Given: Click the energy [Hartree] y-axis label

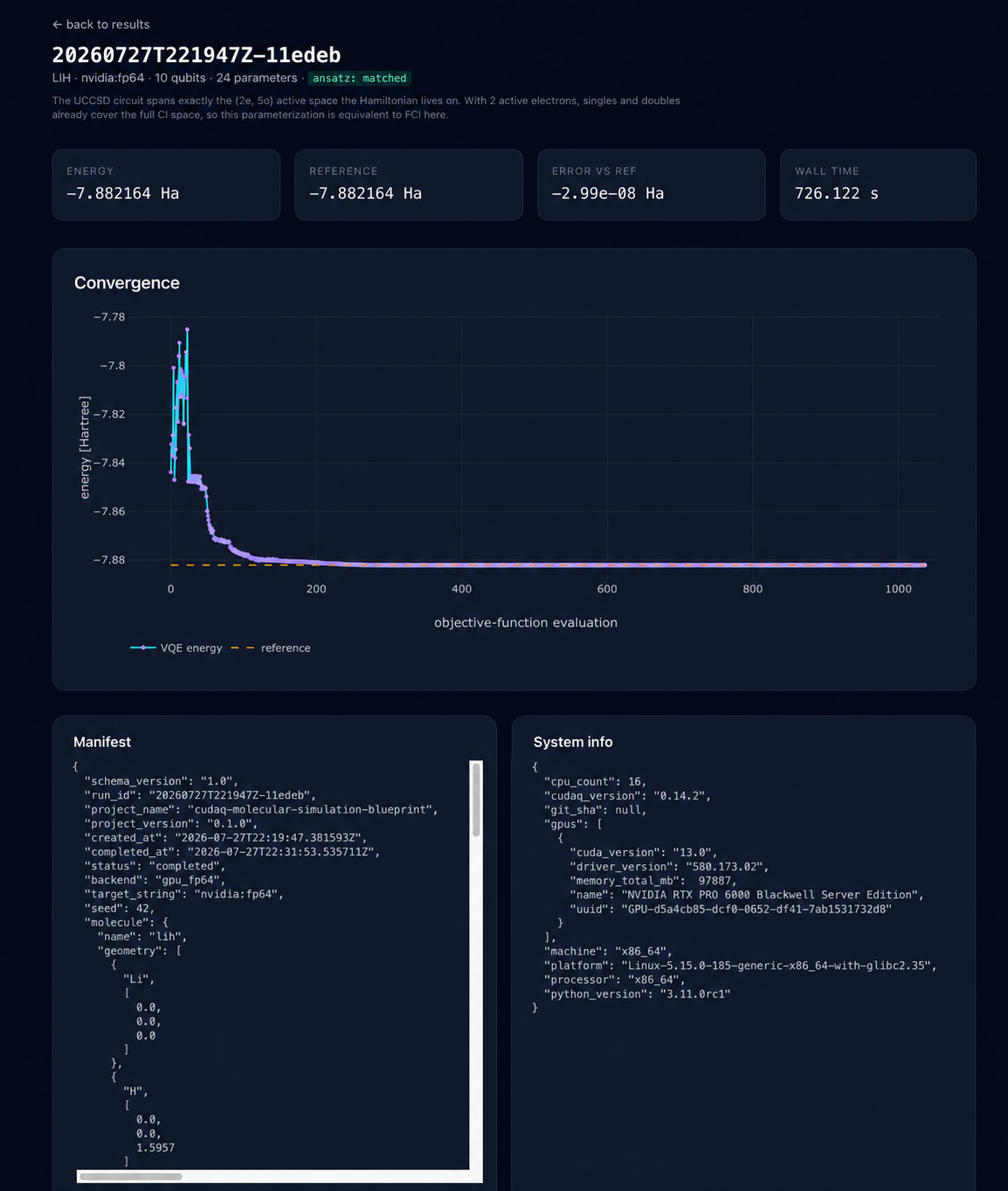Looking at the screenshot, I should click(x=85, y=447).
